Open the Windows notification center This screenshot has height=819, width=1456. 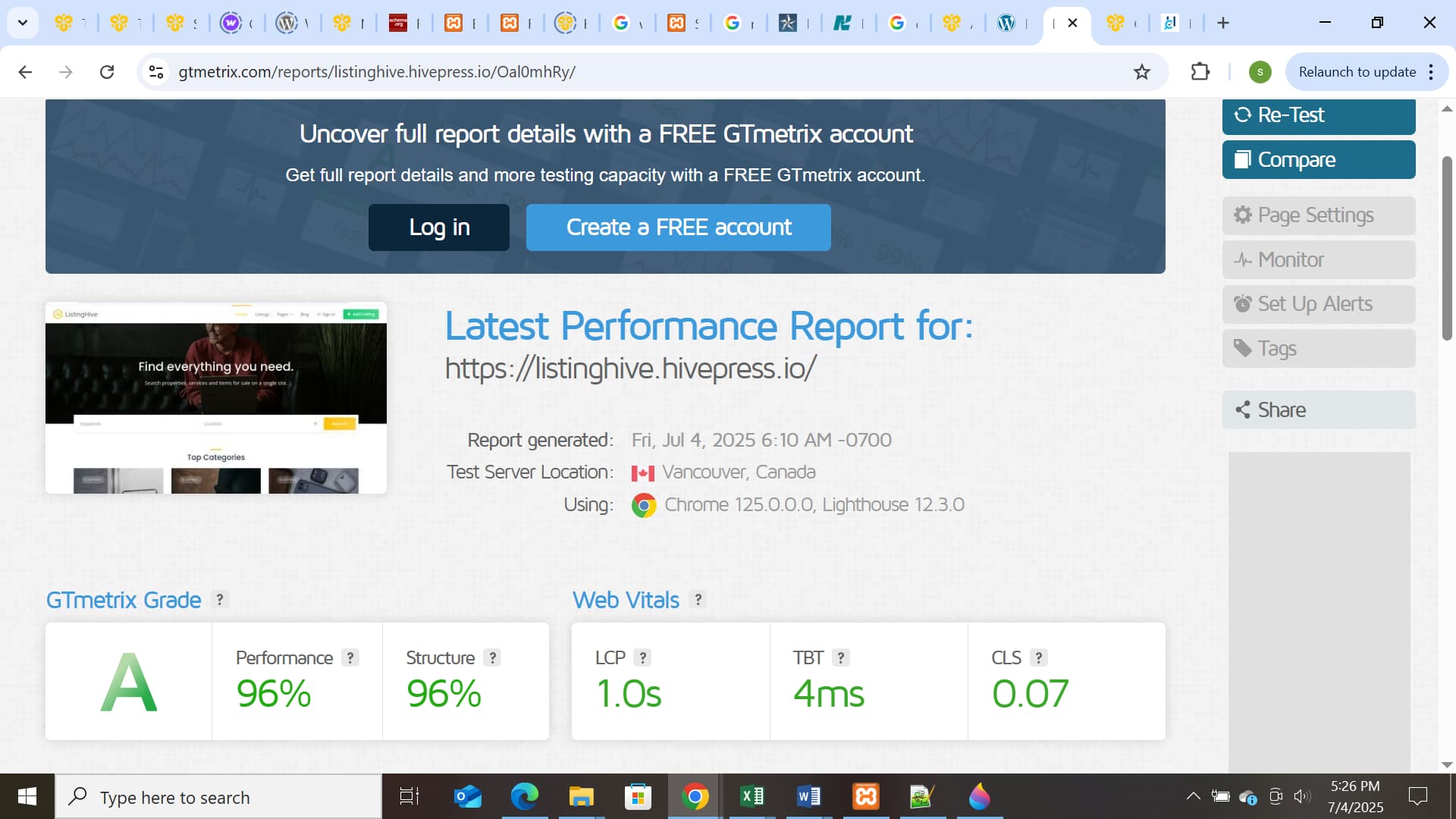coord(1418,796)
